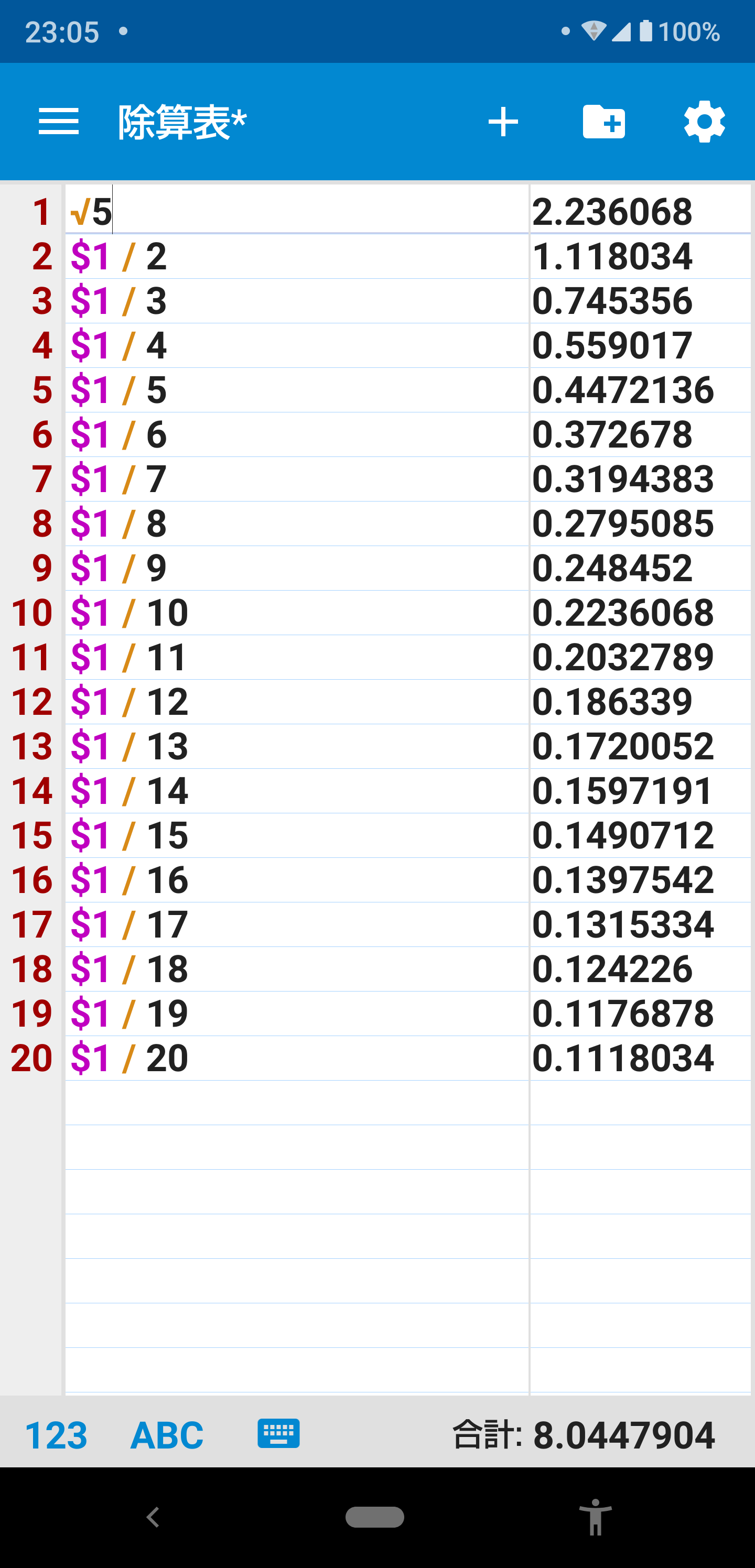Open the hamburger navigation menu
This screenshot has width=755, height=1568.
click(x=58, y=122)
